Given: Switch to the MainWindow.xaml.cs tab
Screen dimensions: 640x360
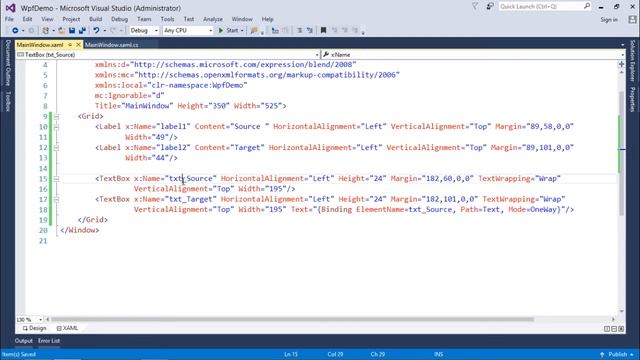Looking at the screenshot, I should (112, 45).
